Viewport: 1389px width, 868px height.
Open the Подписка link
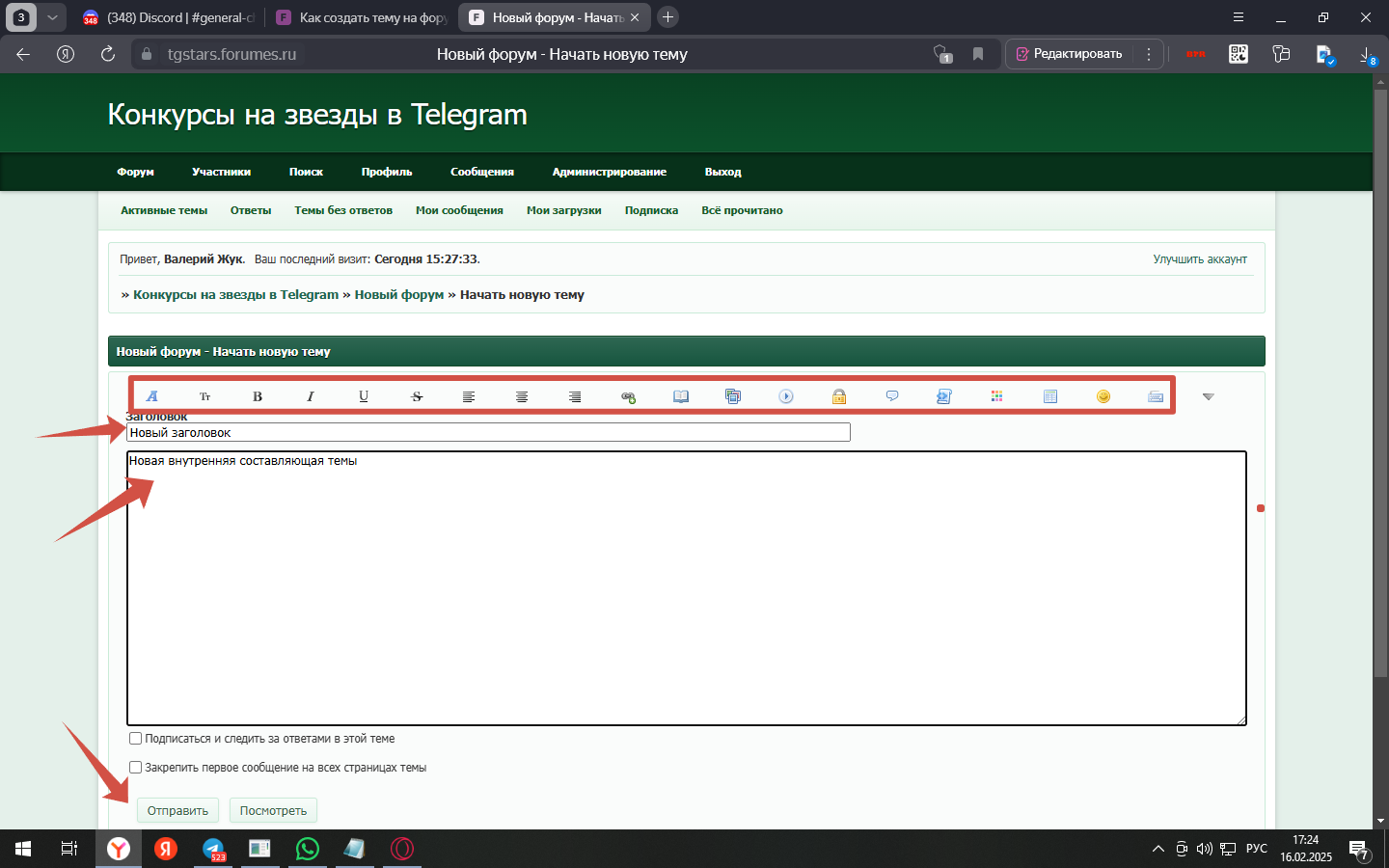pos(651,210)
